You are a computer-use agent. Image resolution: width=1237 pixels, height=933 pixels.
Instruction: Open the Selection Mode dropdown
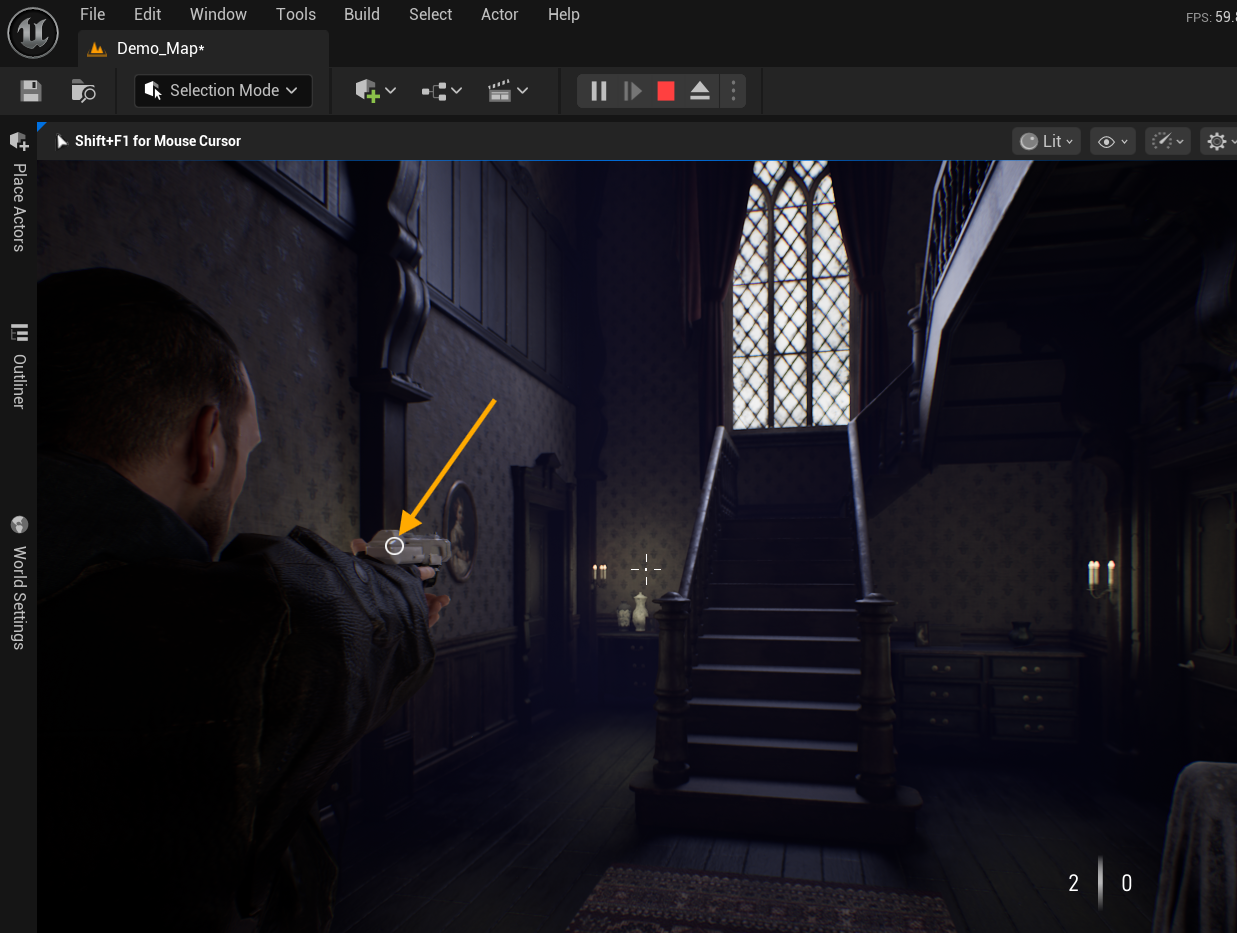(x=223, y=90)
